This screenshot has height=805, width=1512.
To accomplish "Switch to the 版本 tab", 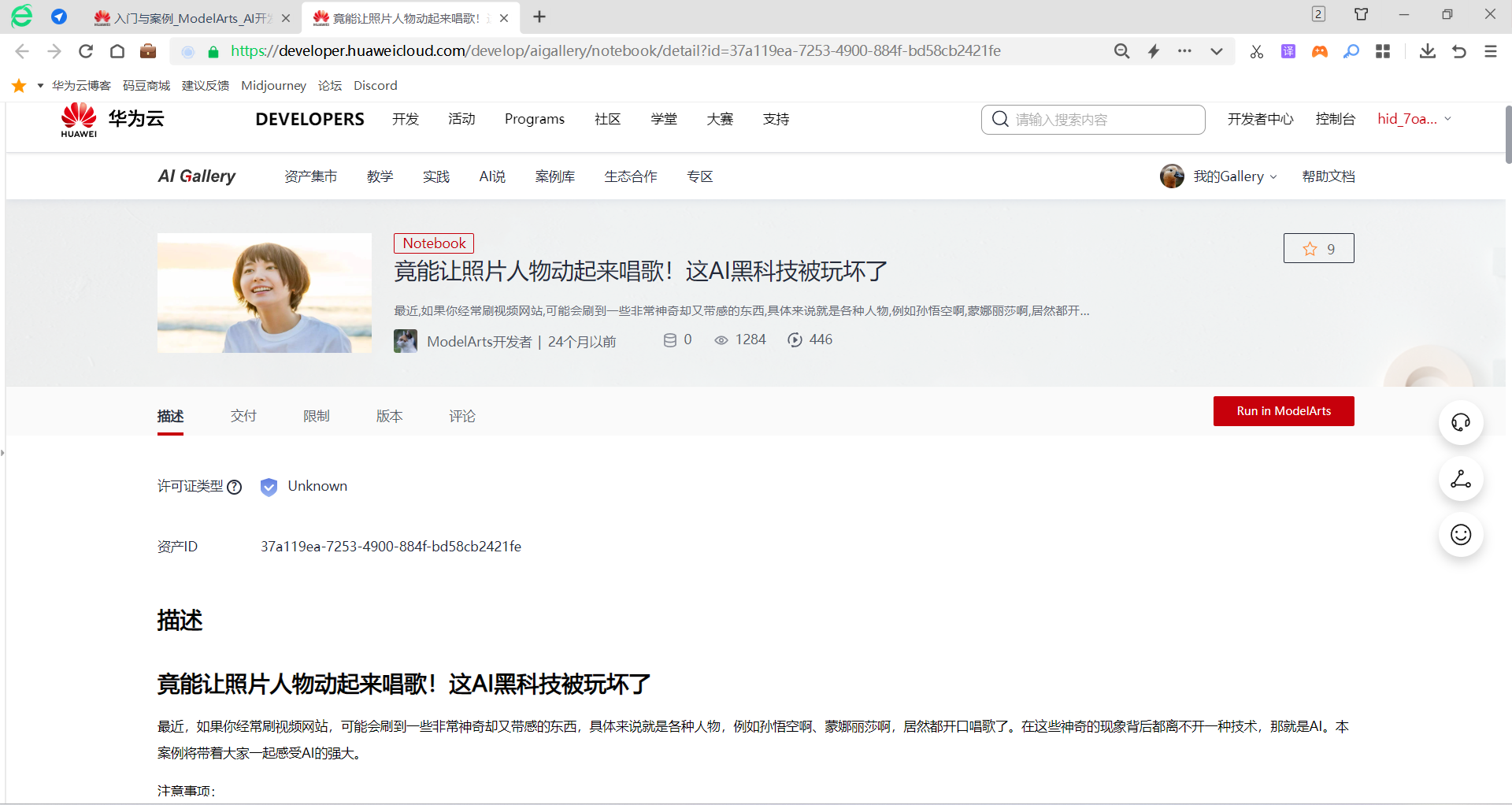I will [x=390, y=416].
